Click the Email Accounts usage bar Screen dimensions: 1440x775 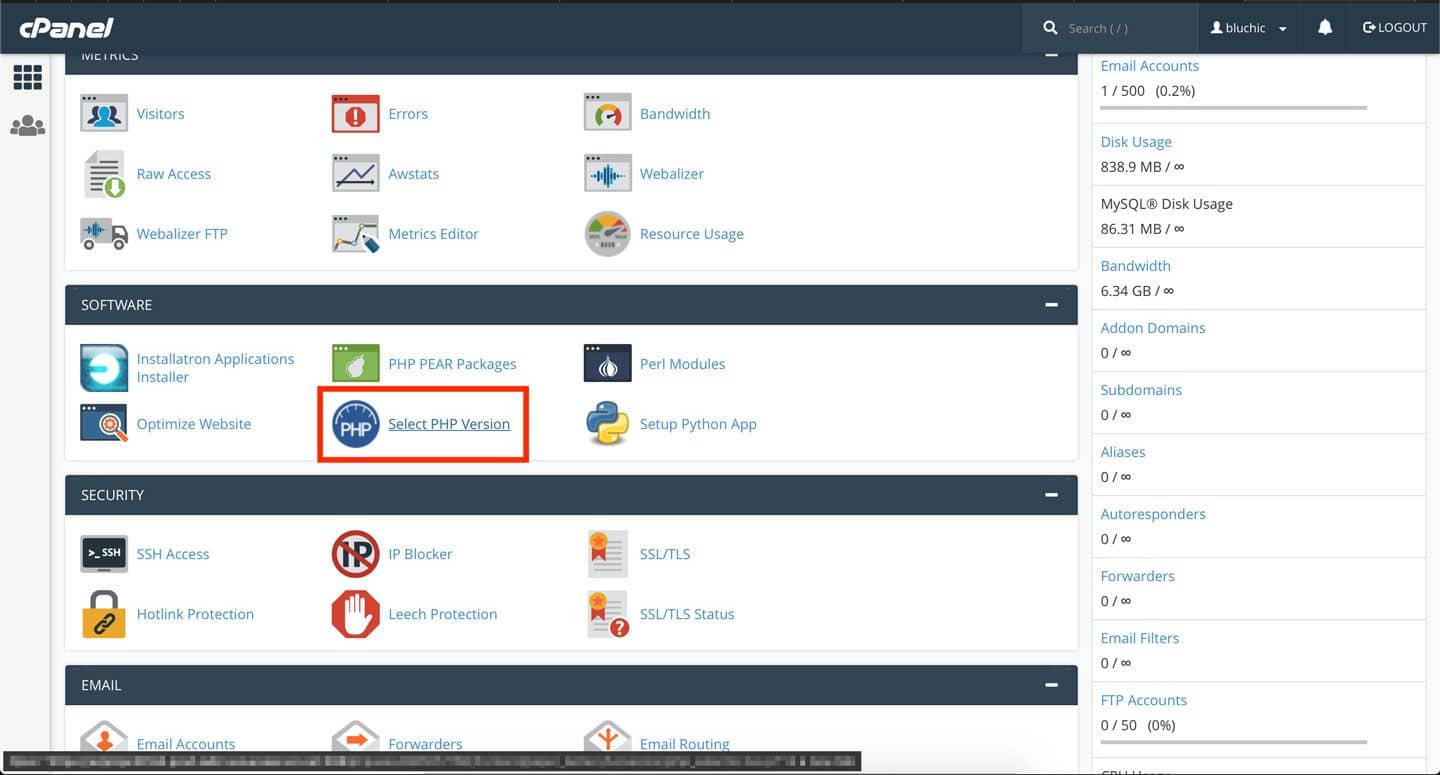tap(1232, 107)
